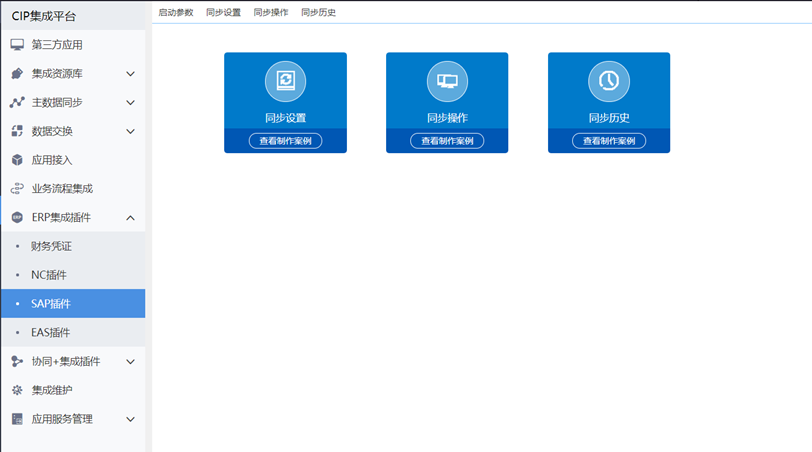Click the 同步历史 card title text
Viewport: 812px width, 452px height.
[x=609, y=118]
